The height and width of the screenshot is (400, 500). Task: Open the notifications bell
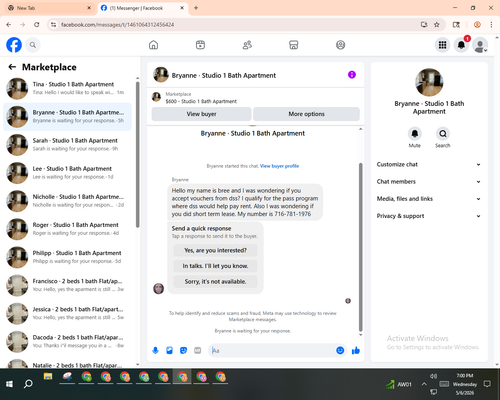[x=461, y=45]
